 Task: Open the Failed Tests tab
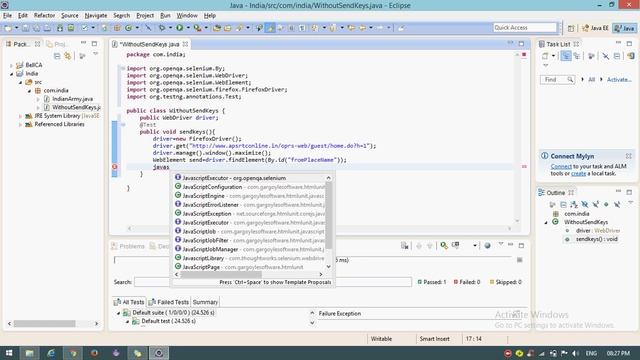(169, 302)
